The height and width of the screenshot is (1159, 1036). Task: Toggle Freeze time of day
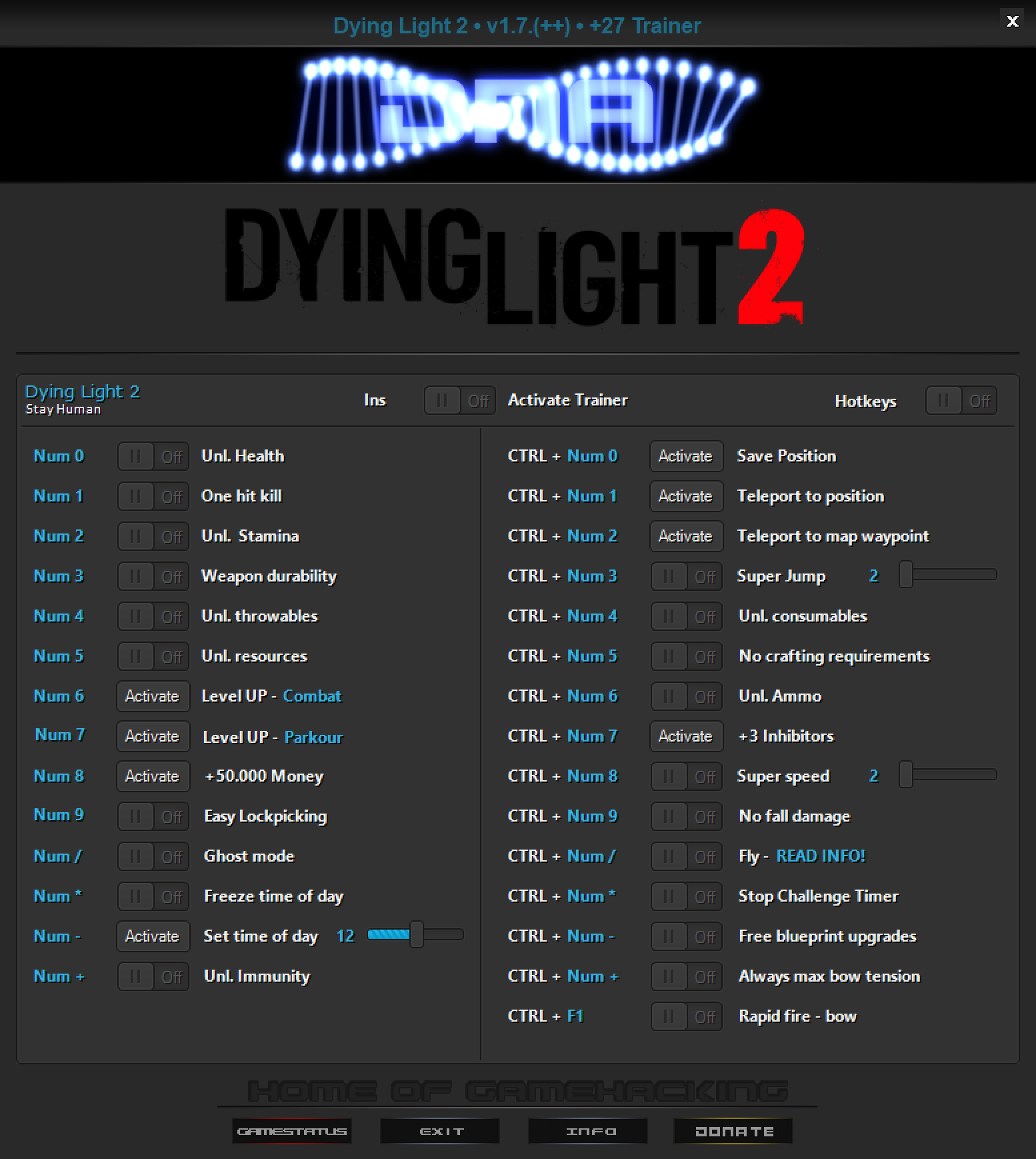click(153, 896)
